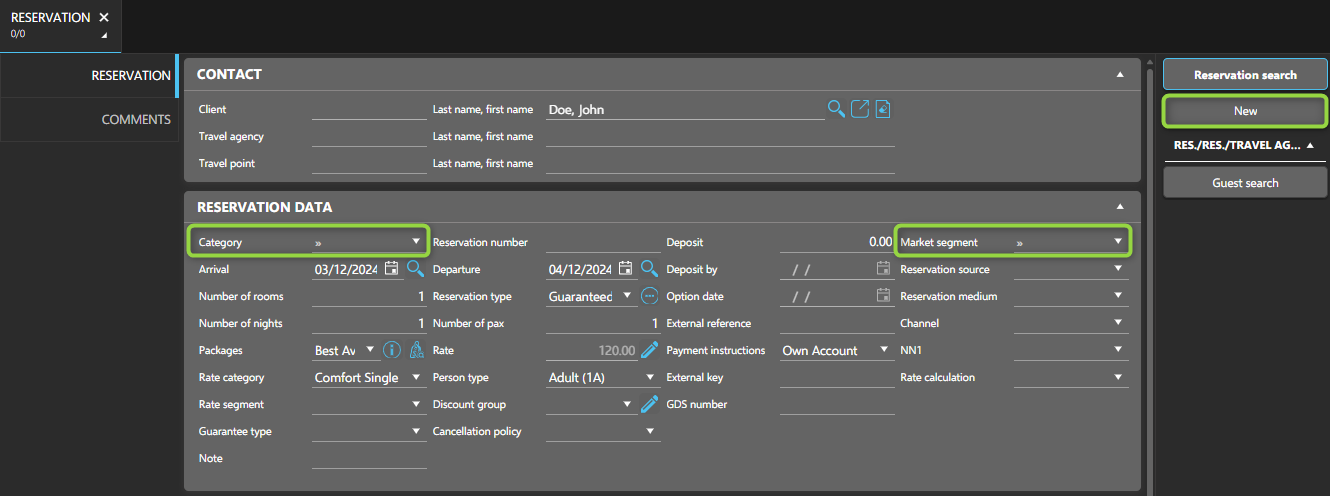Click the client search magnifier icon

pos(836,109)
